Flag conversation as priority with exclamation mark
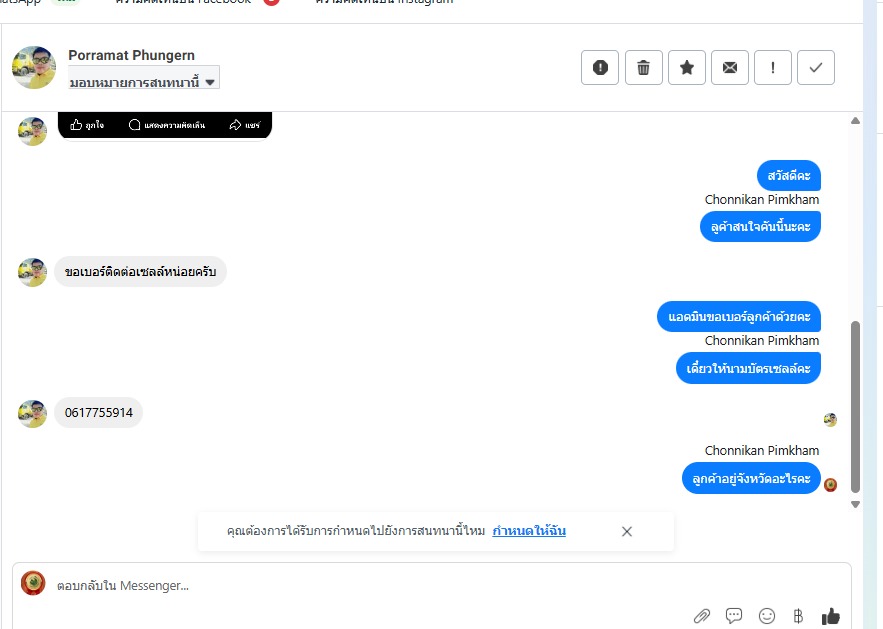The width and height of the screenshot is (883, 629). (773, 68)
